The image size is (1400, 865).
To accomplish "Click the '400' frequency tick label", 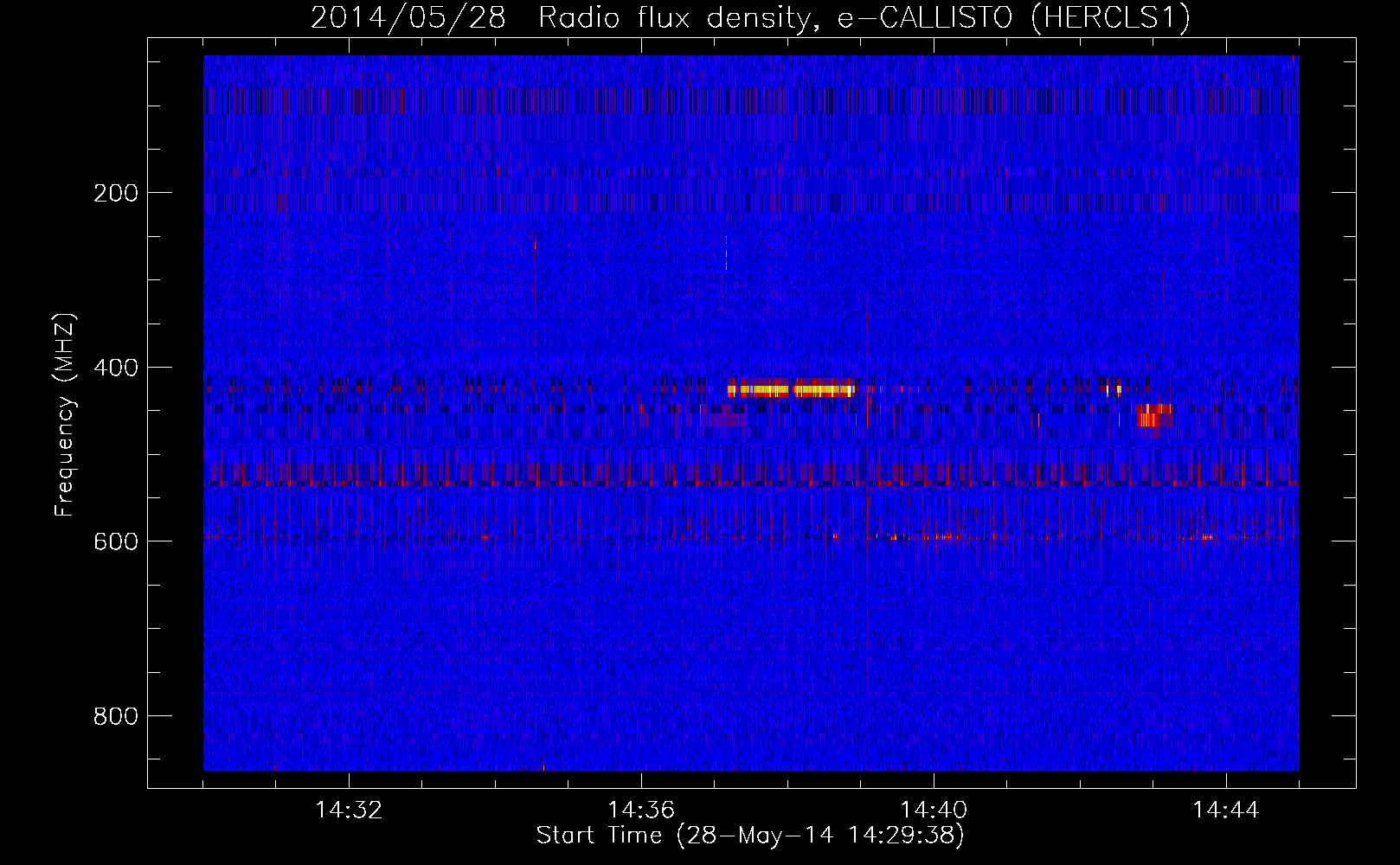I will 116,368.
